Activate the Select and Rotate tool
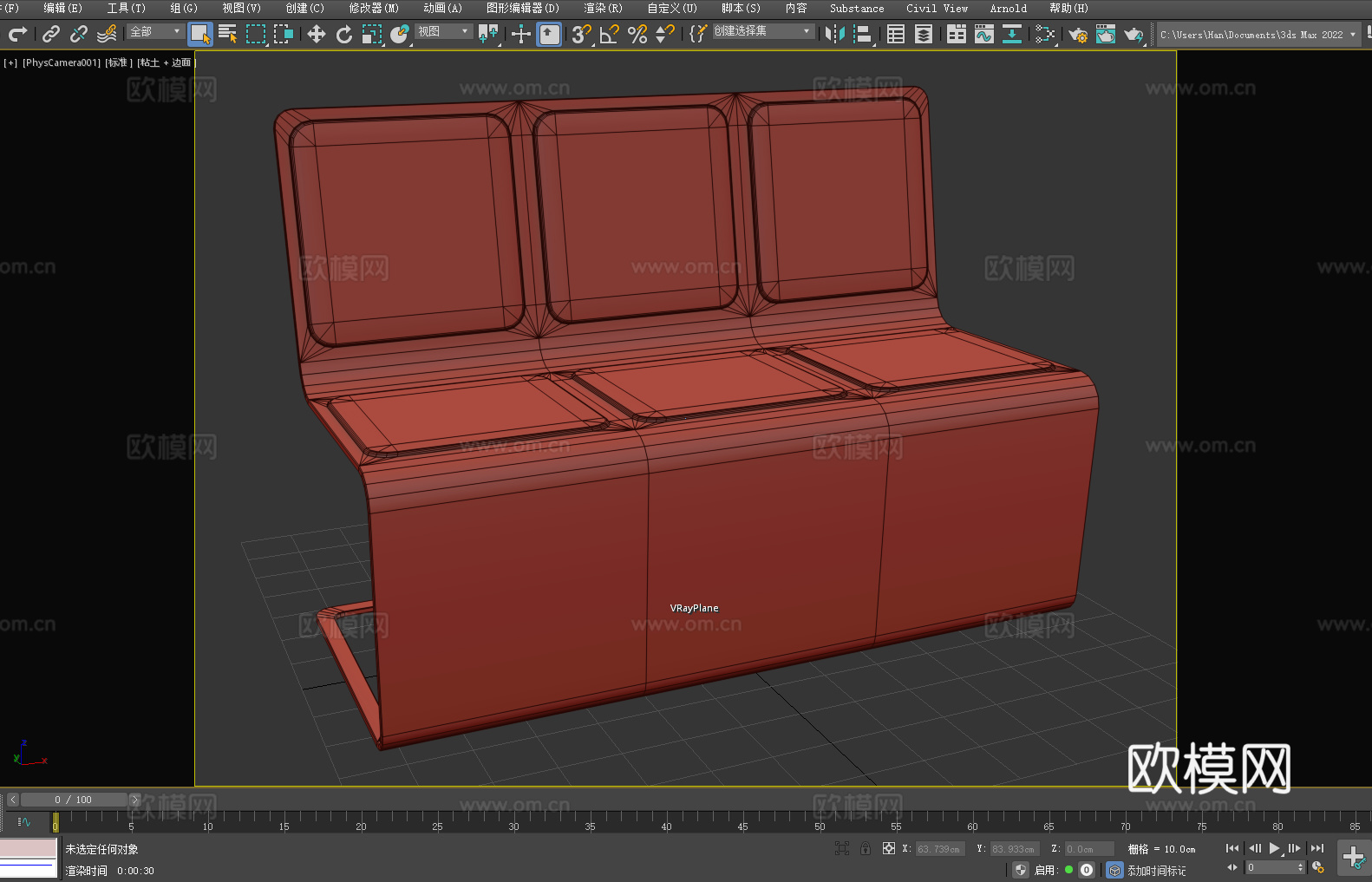Image resolution: width=1372 pixels, height=882 pixels. [344, 34]
